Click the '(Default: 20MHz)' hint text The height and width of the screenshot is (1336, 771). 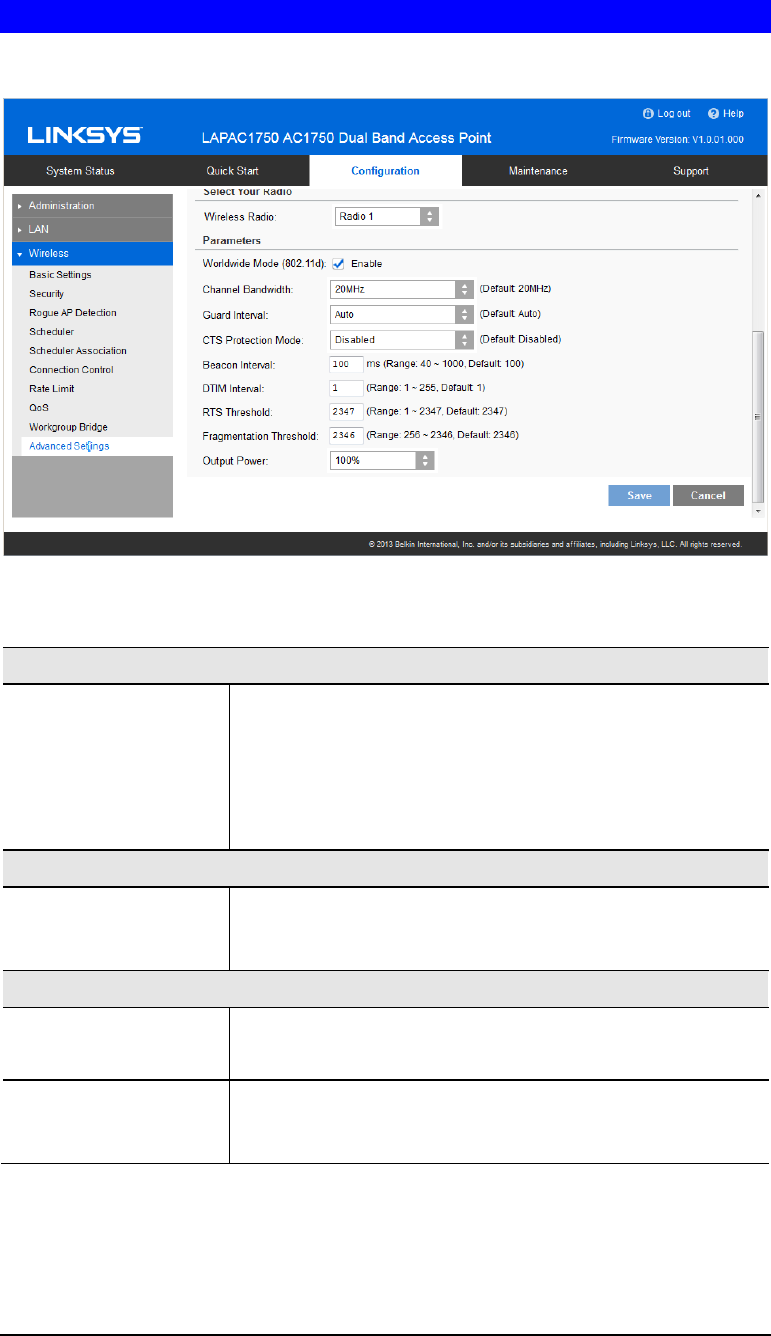tap(516, 289)
